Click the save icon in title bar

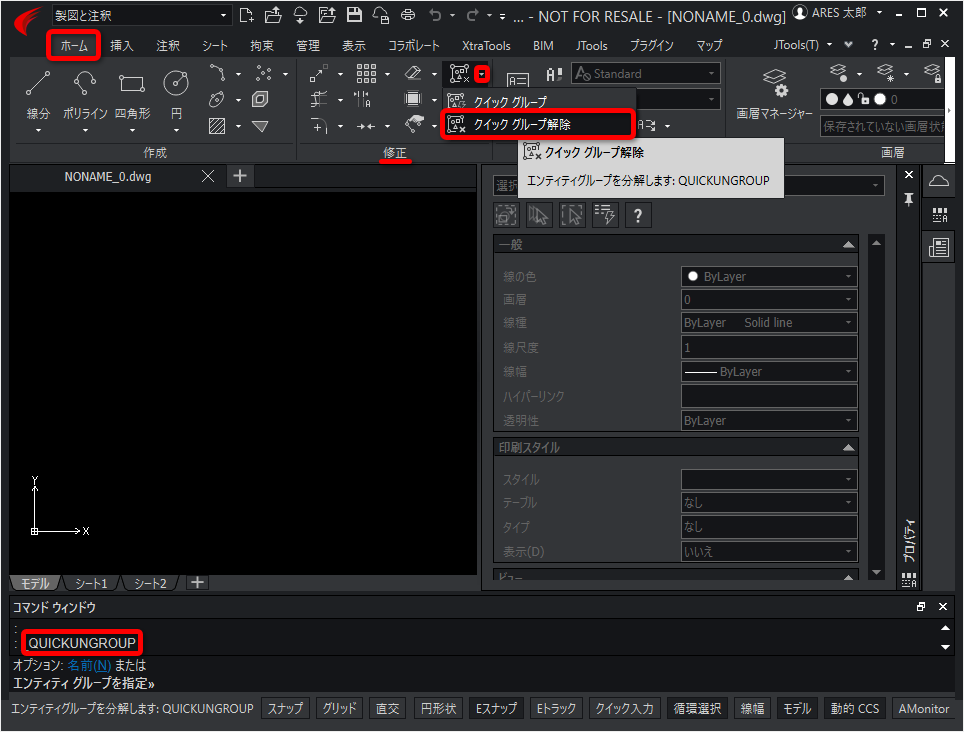[353, 15]
